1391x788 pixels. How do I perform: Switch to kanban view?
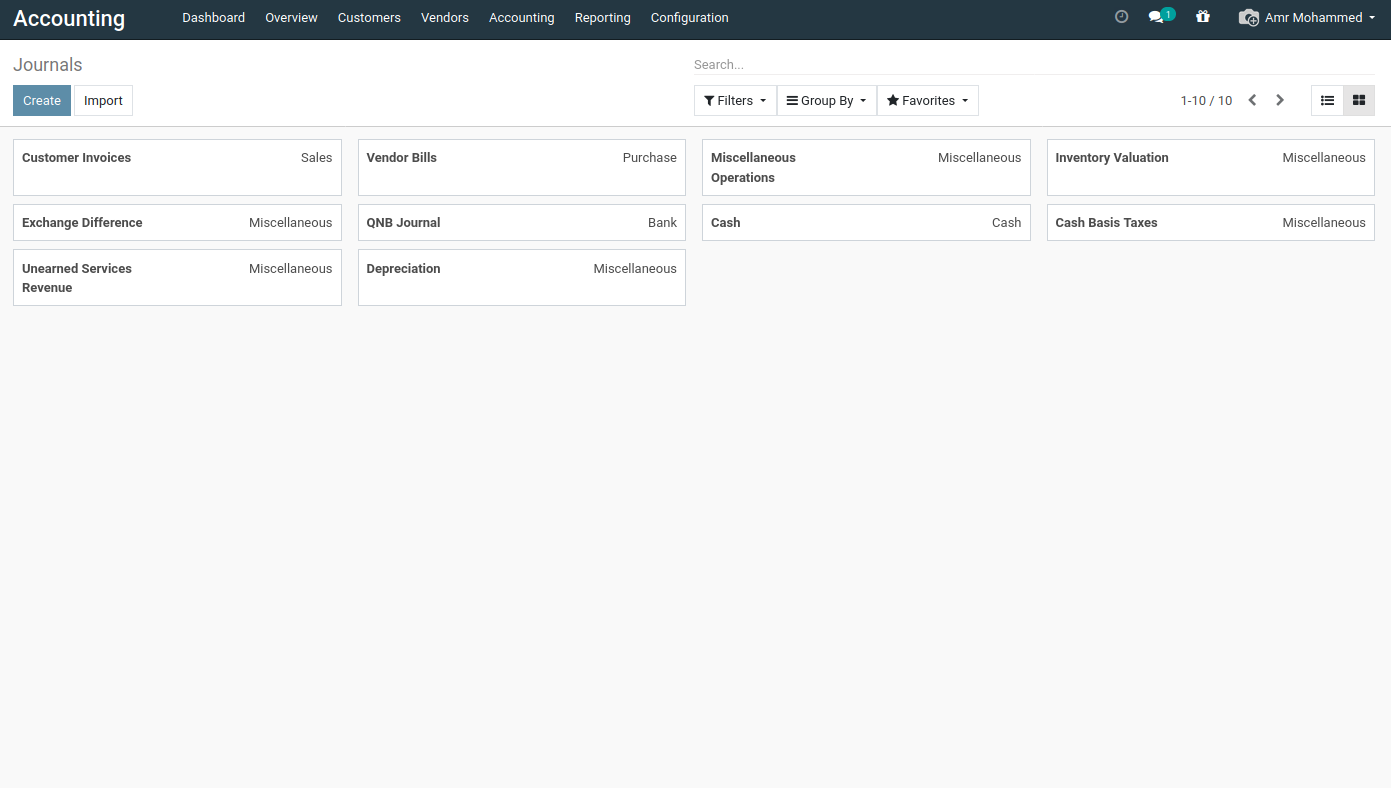(1359, 101)
